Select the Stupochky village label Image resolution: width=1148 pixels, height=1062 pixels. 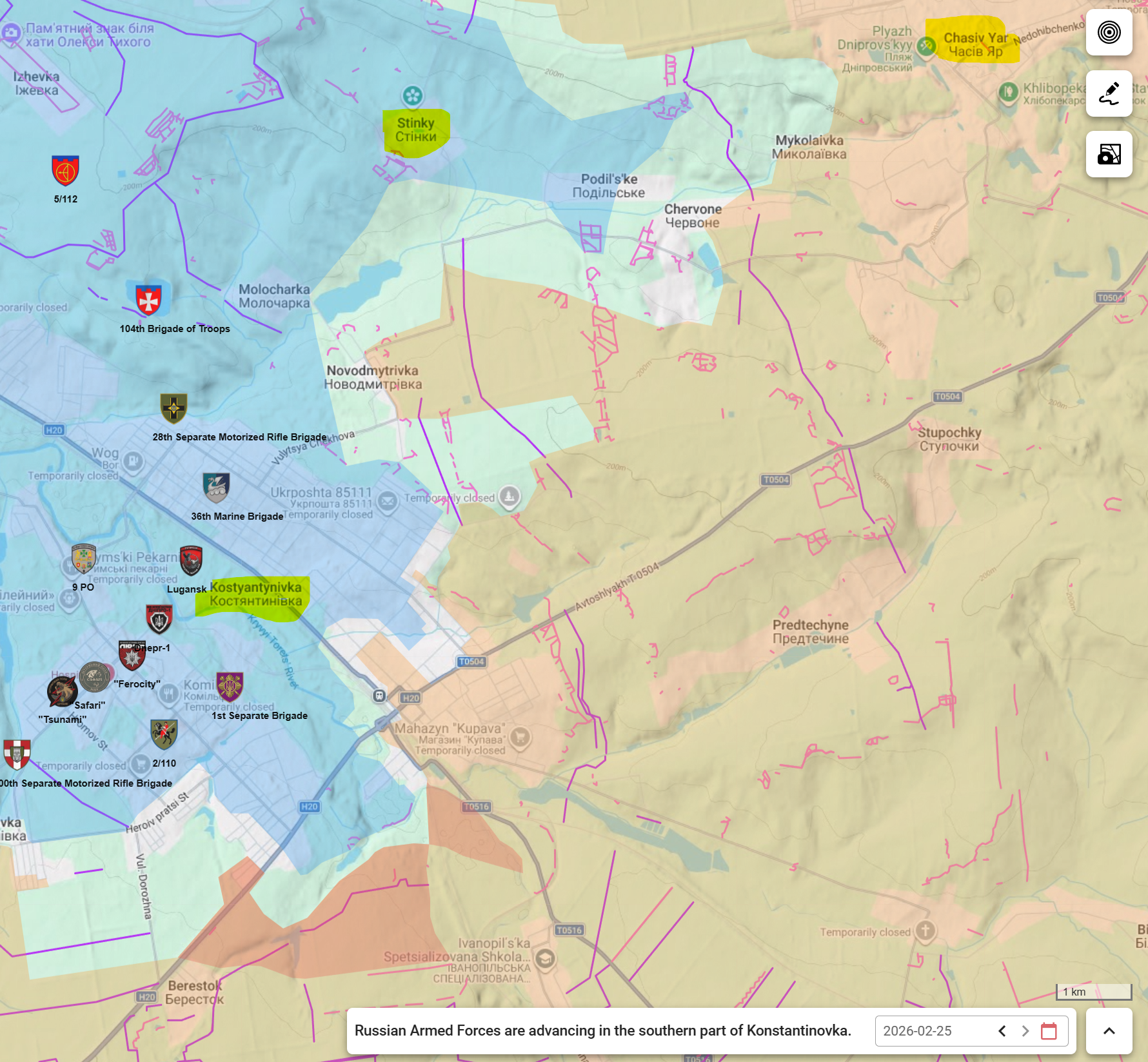(949, 439)
